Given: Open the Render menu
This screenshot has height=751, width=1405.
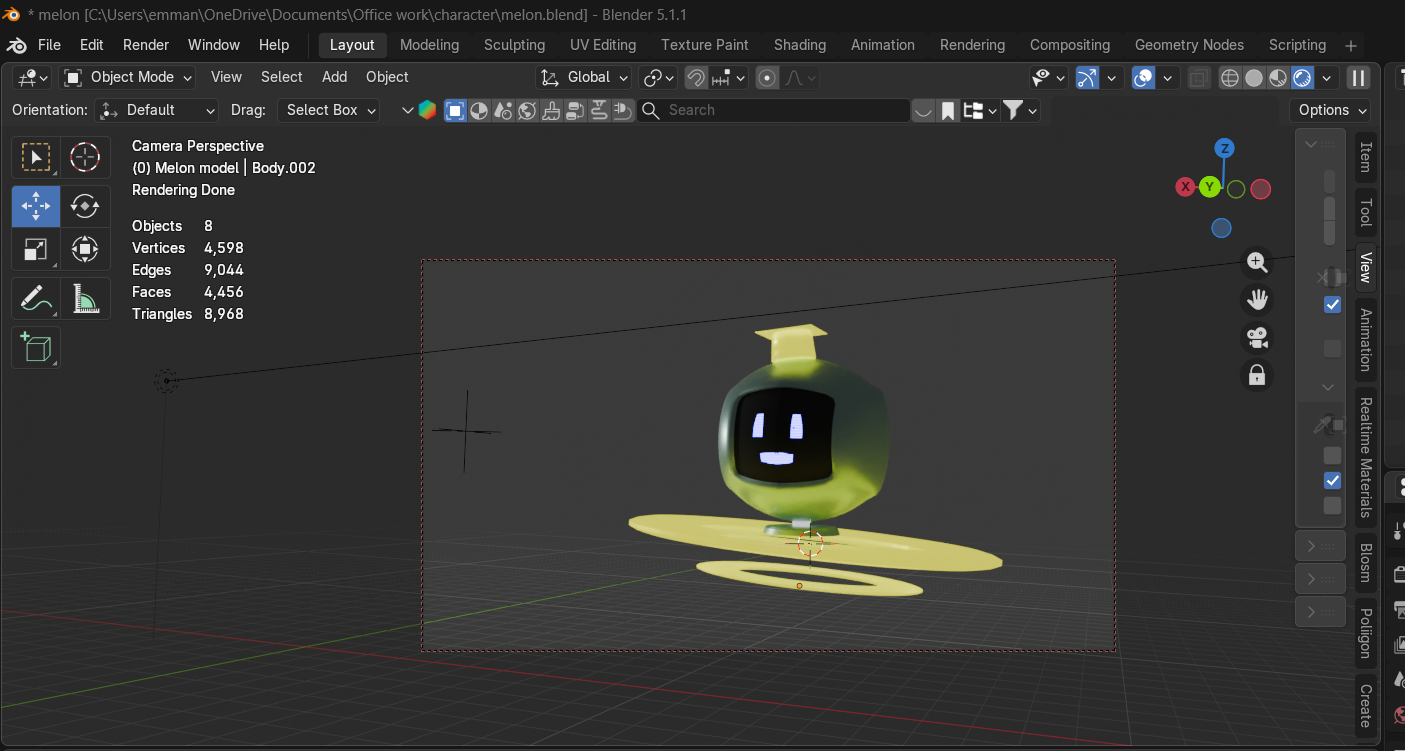Looking at the screenshot, I should [146, 45].
